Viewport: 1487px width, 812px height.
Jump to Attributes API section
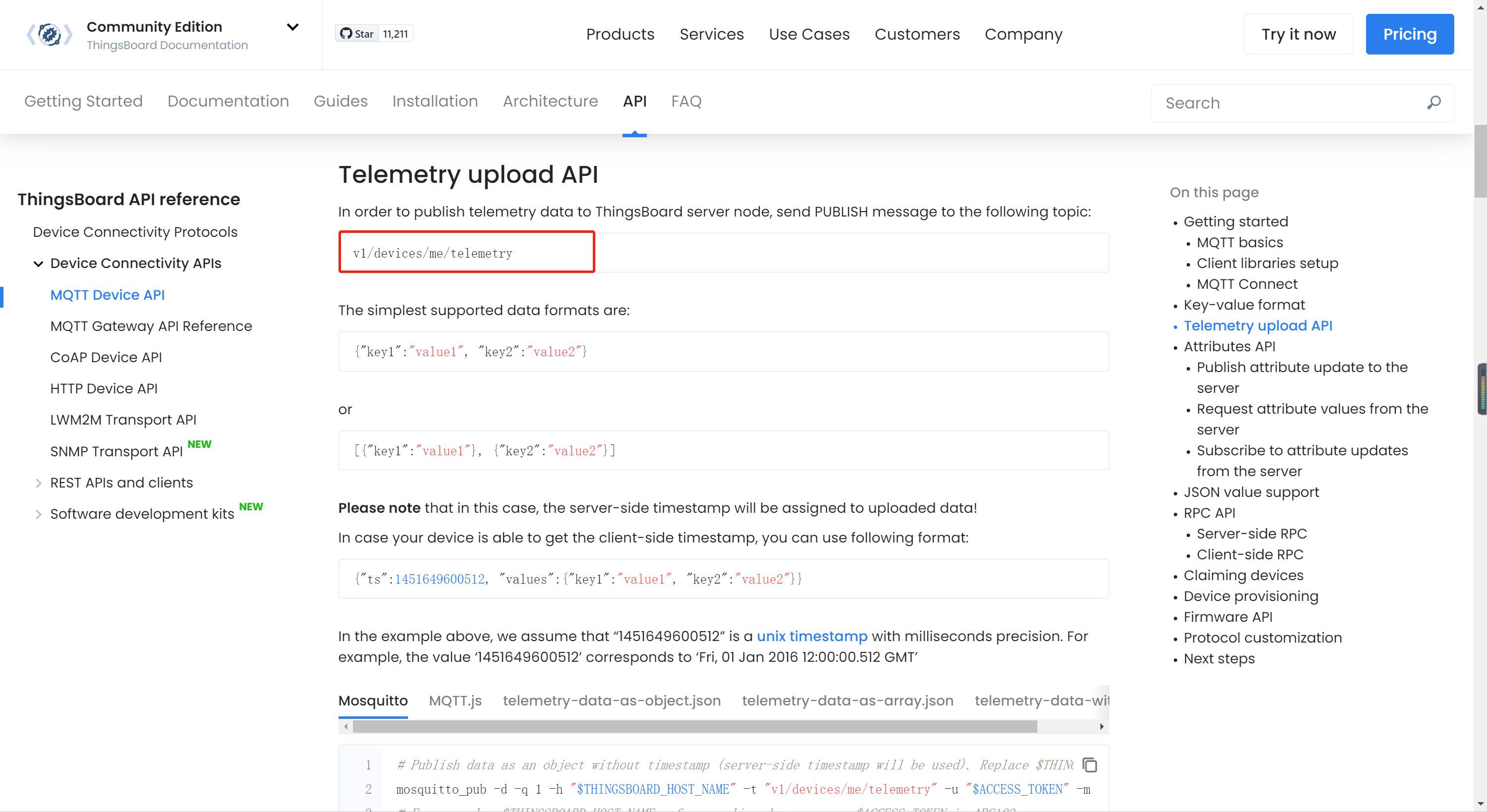pos(1229,346)
